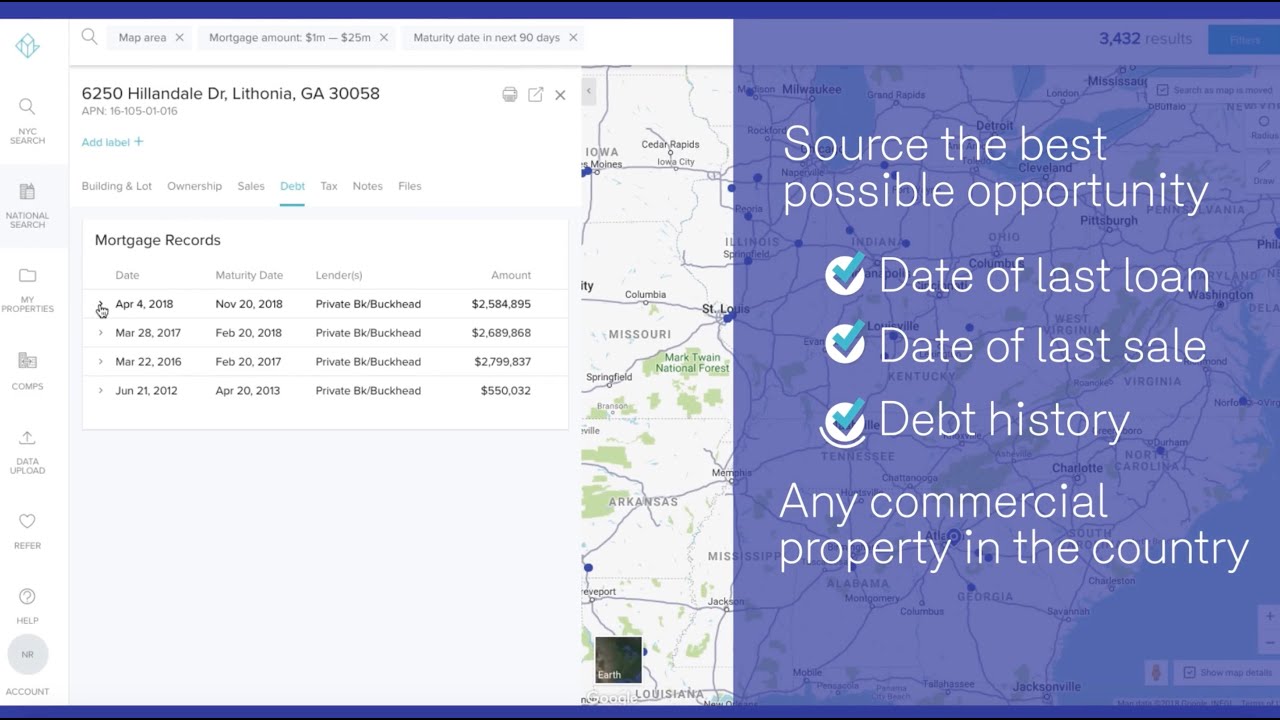This screenshot has width=1280, height=720.
Task: Click the Filters button
Action: pos(1244,40)
